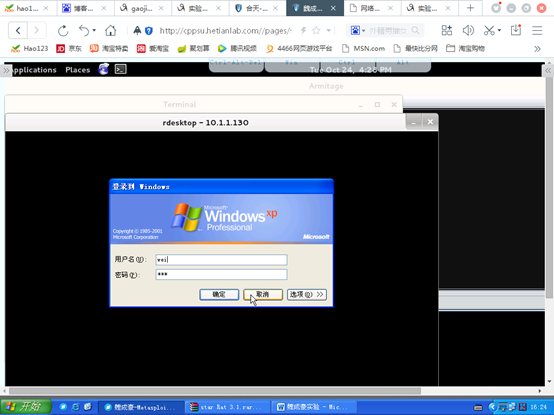The height and width of the screenshot is (415, 554).
Task: Bookmark the page with the star icon
Action: pos(316,31)
